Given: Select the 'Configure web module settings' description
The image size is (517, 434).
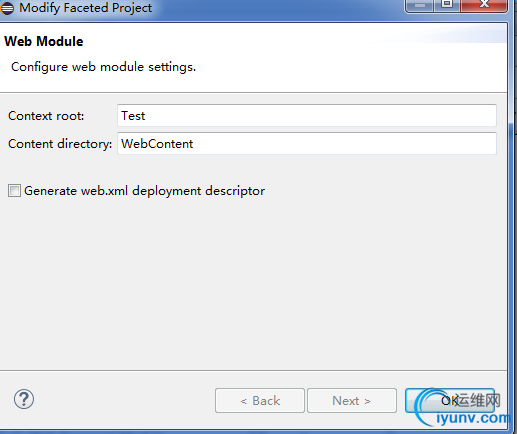Looking at the screenshot, I should click(x=103, y=67).
